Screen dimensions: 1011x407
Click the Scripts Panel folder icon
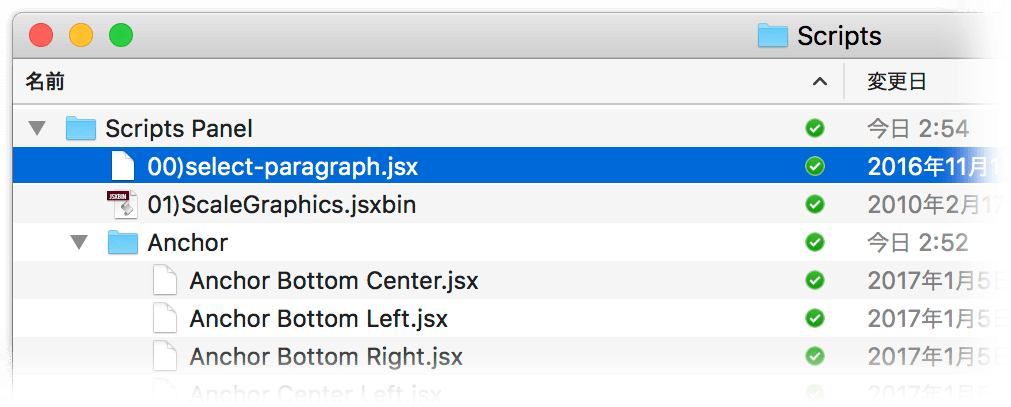pos(81,129)
